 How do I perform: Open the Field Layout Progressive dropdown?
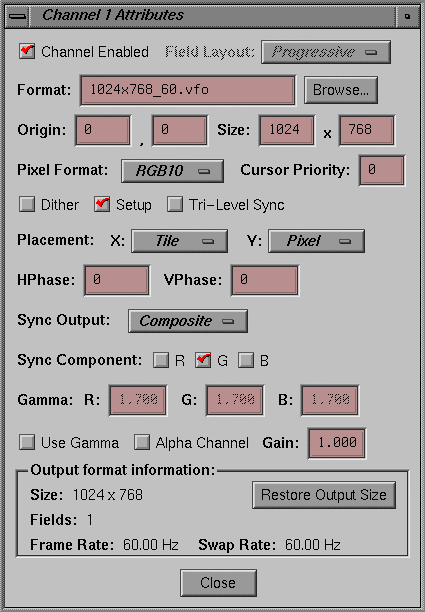[x=326, y=52]
